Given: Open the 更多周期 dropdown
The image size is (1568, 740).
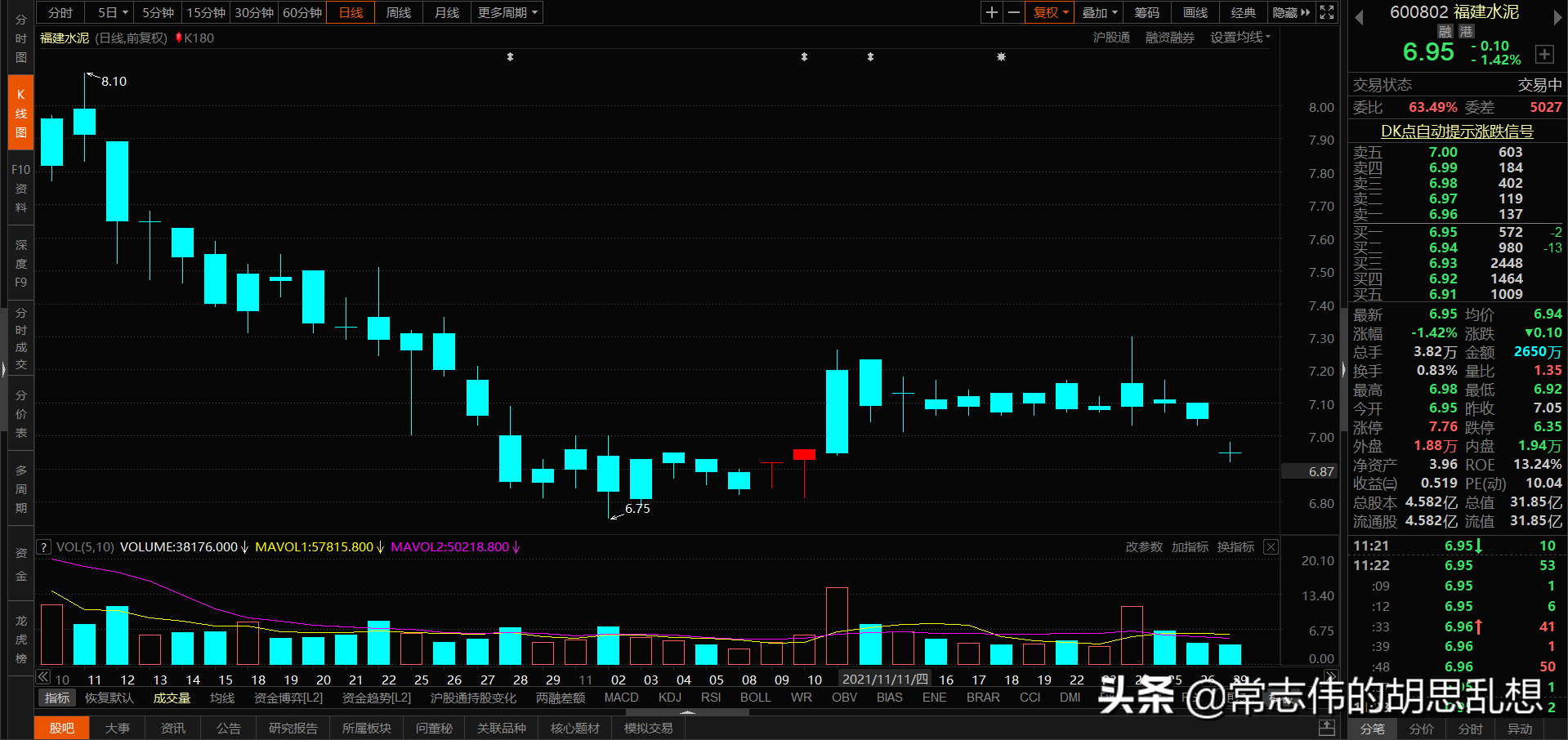Looking at the screenshot, I should pyautogui.click(x=505, y=12).
